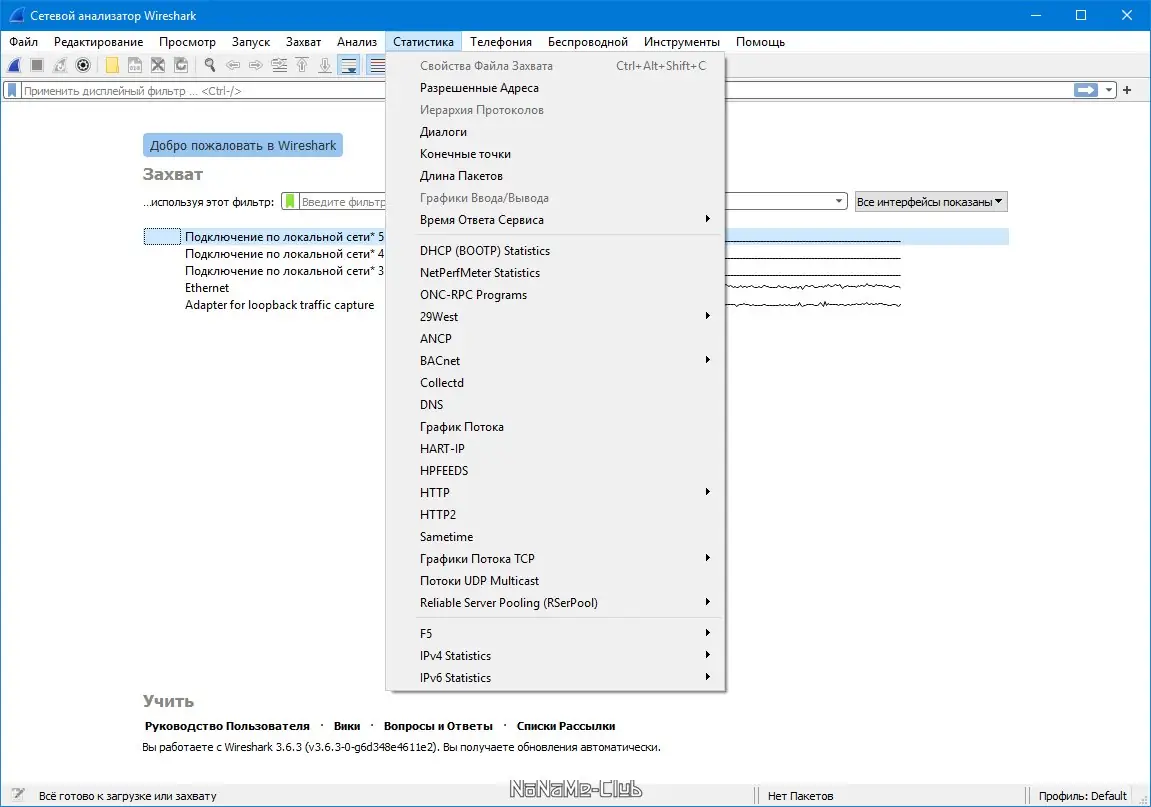The image size is (1151, 807).
Task: Click the save capture file icon
Action: (134, 65)
